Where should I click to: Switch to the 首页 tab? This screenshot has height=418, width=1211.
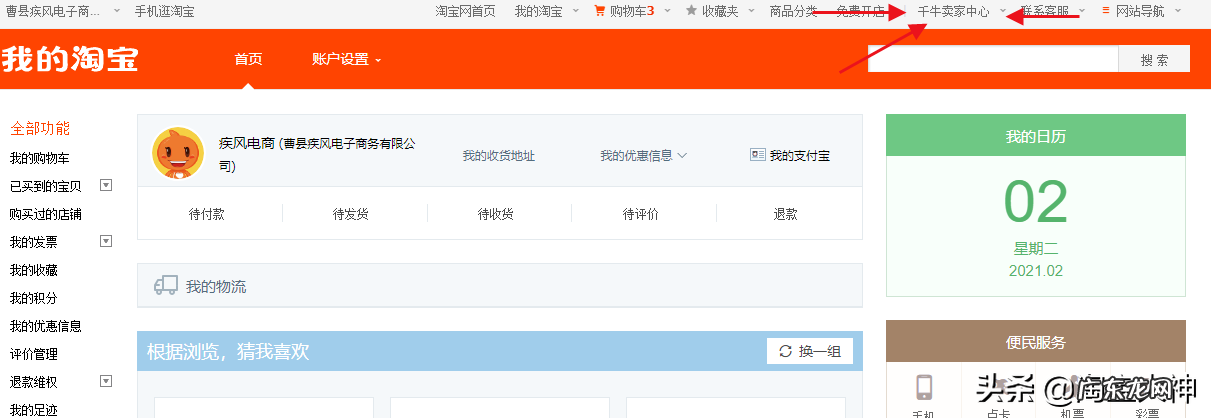pos(248,59)
